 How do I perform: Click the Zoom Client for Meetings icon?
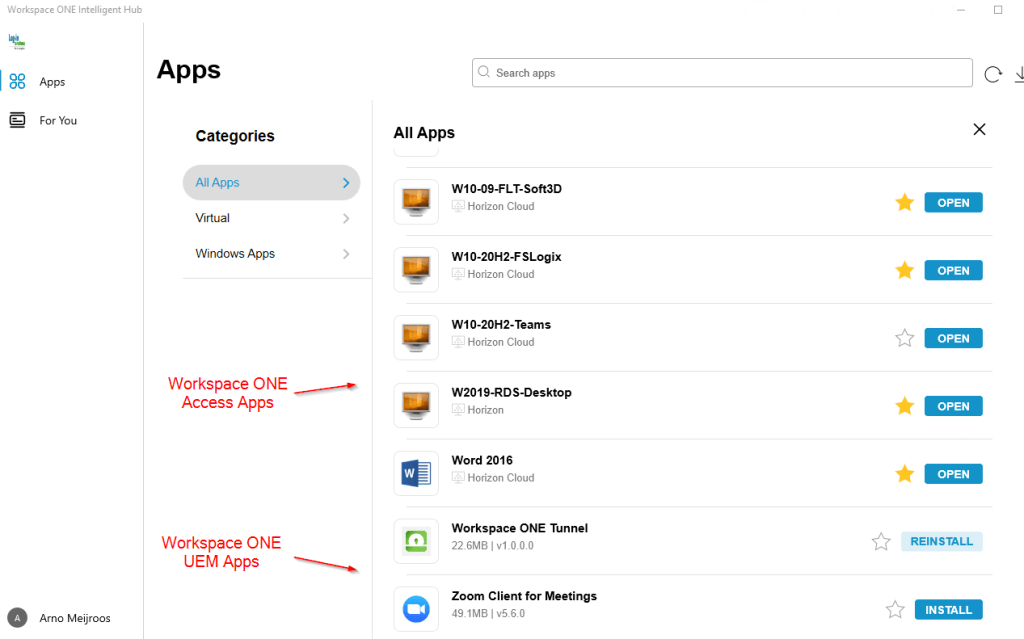click(x=416, y=609)
